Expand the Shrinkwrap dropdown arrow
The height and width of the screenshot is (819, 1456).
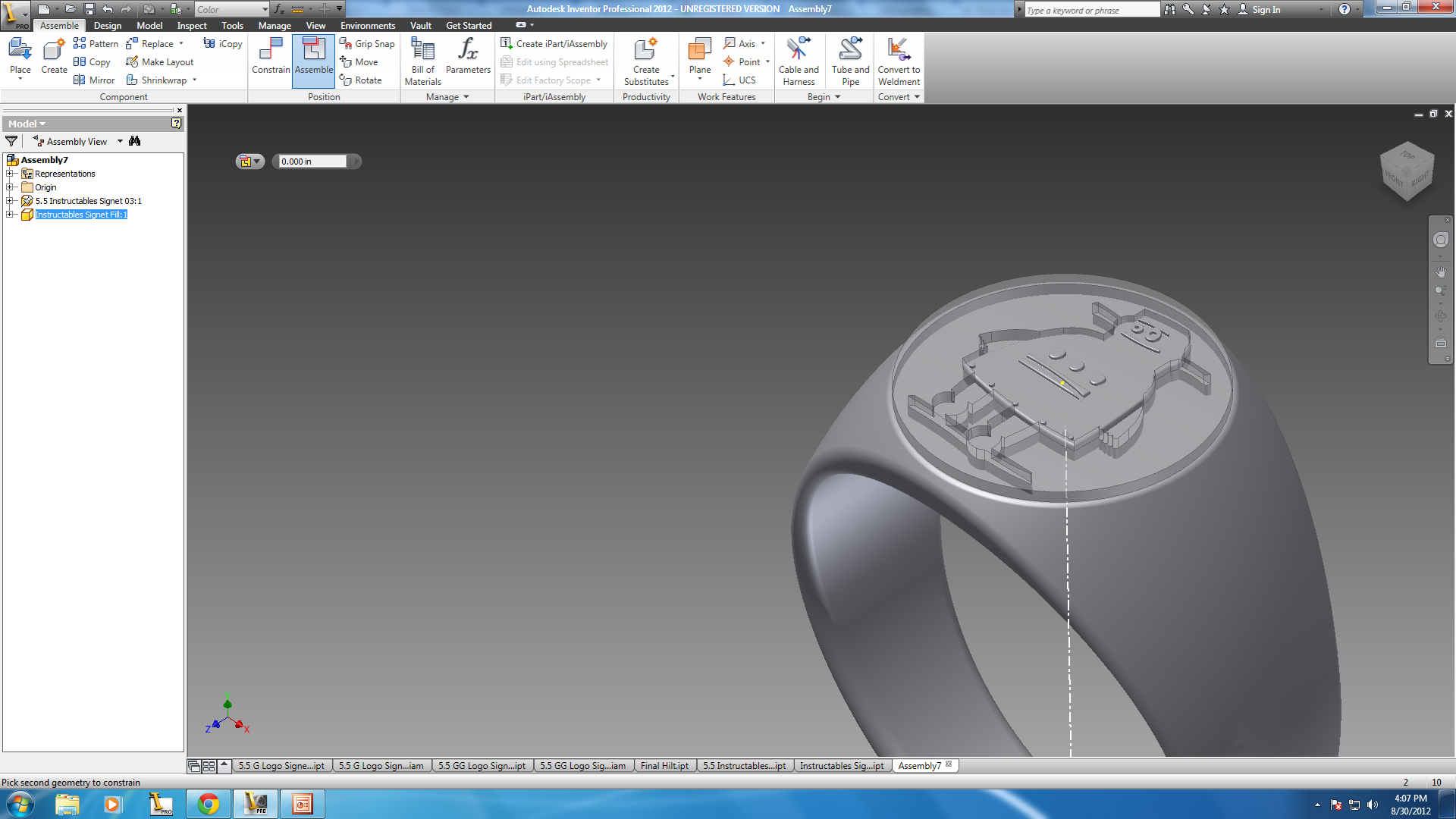point(194,80)
